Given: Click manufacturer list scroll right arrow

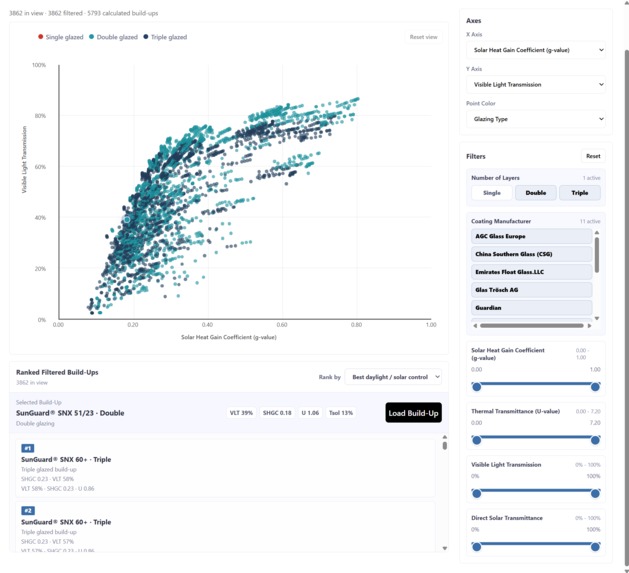Looking at the screenshot, I should pyautogui.click(x=589, y=326).
